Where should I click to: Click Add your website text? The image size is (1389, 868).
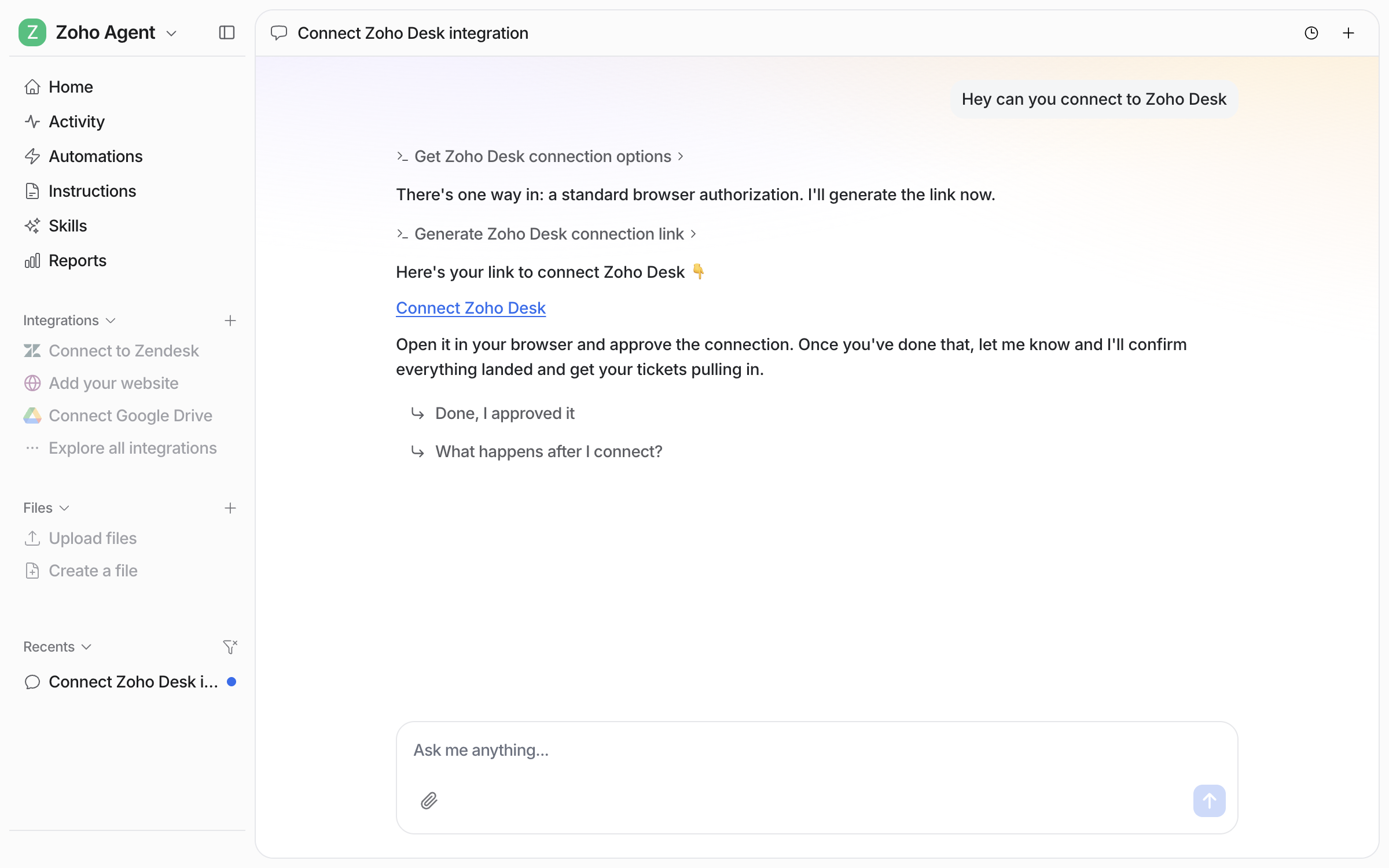point(113,383)
